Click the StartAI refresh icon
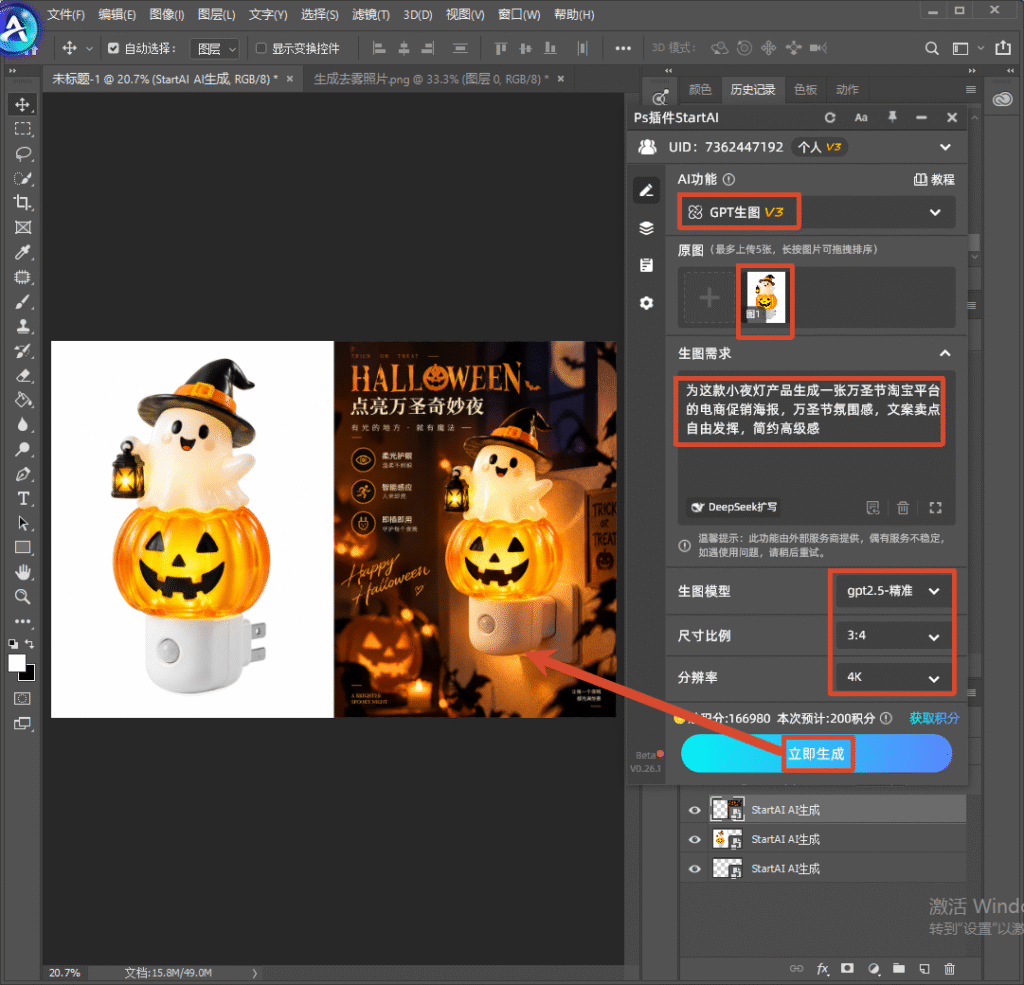This screenshot has width=1024, height=985. (830, 118)
